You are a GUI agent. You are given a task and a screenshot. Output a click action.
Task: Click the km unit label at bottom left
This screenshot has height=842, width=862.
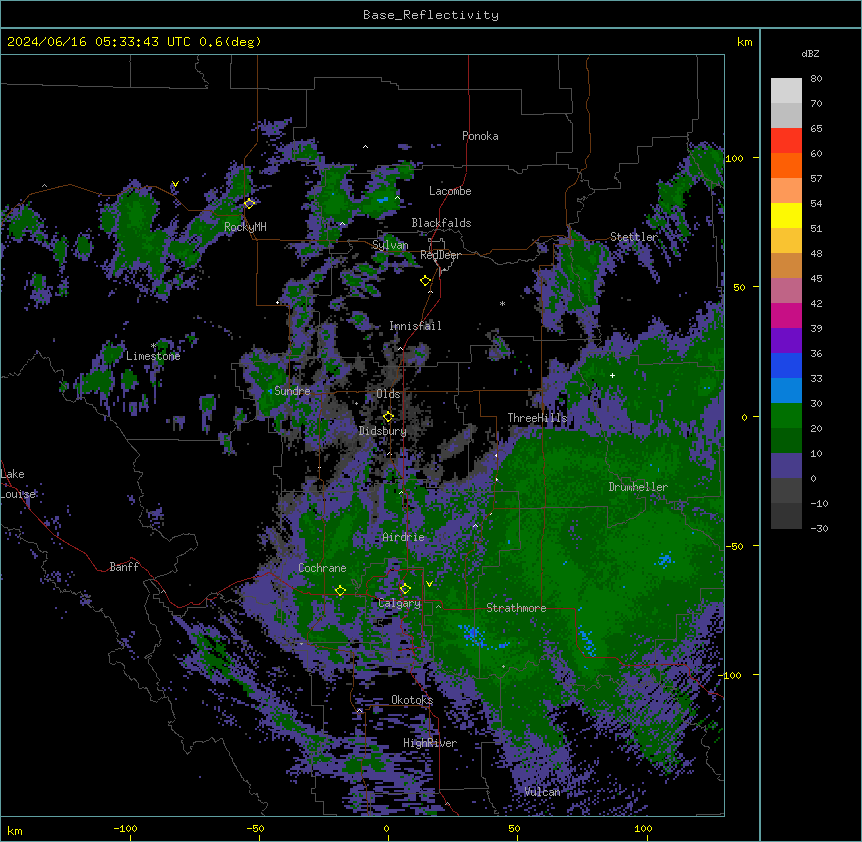tap(15, 831)
